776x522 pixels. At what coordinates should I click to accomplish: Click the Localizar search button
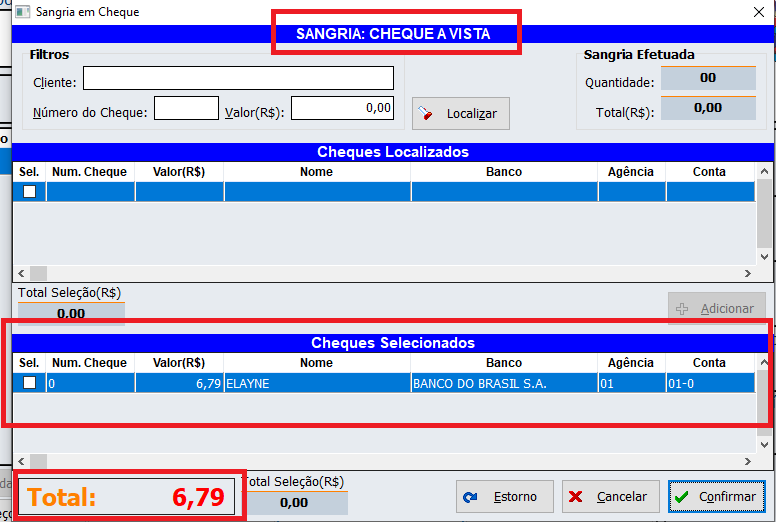461,114
